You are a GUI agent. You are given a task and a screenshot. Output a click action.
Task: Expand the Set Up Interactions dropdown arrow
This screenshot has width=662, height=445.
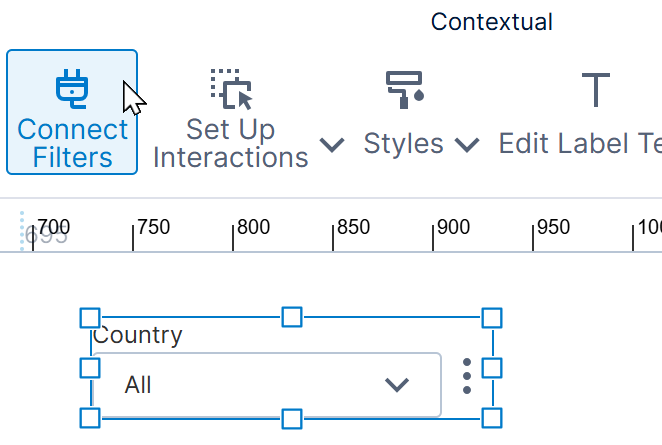[x=332, y=145]
